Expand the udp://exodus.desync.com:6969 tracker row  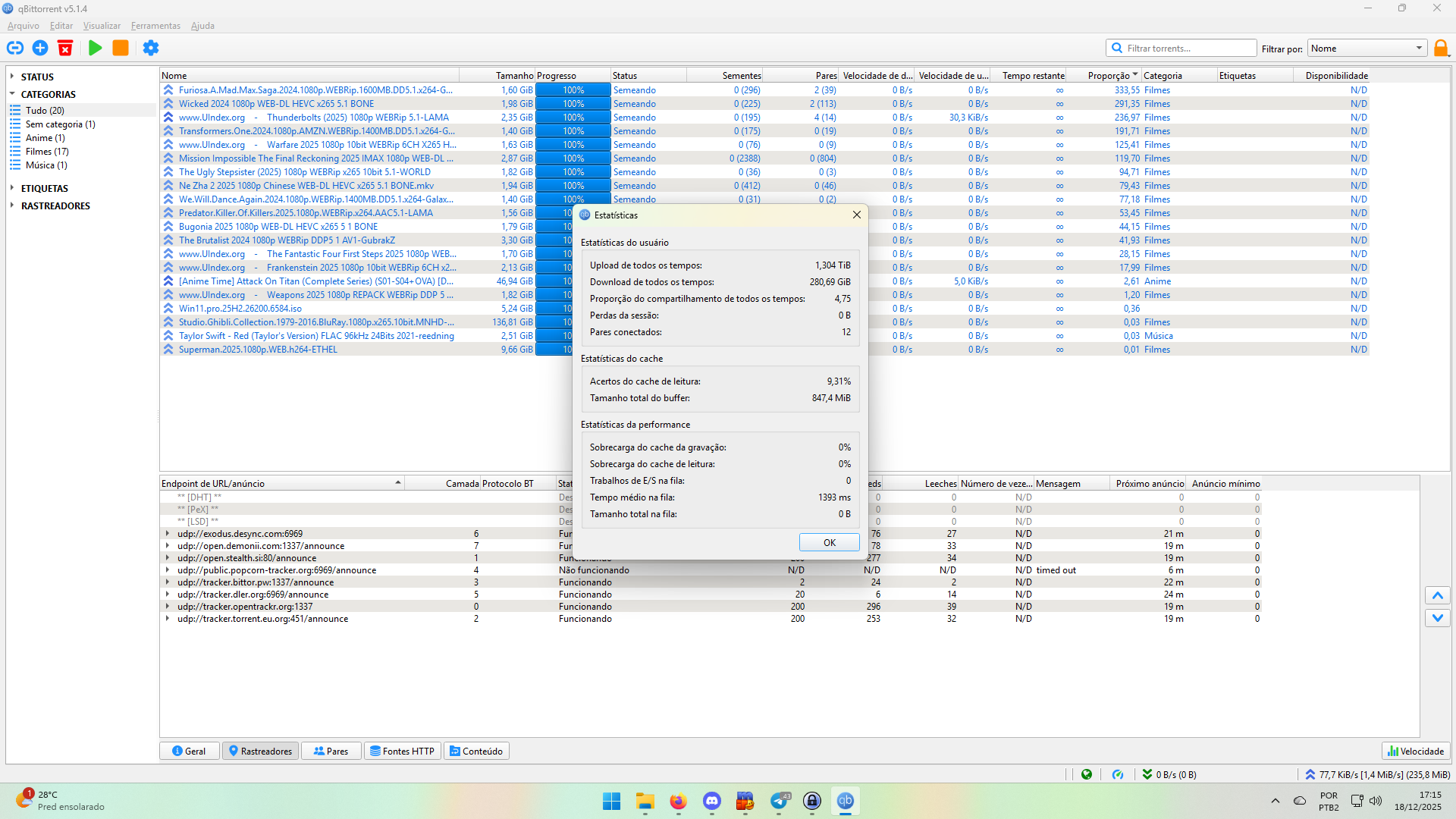point(168,534)
